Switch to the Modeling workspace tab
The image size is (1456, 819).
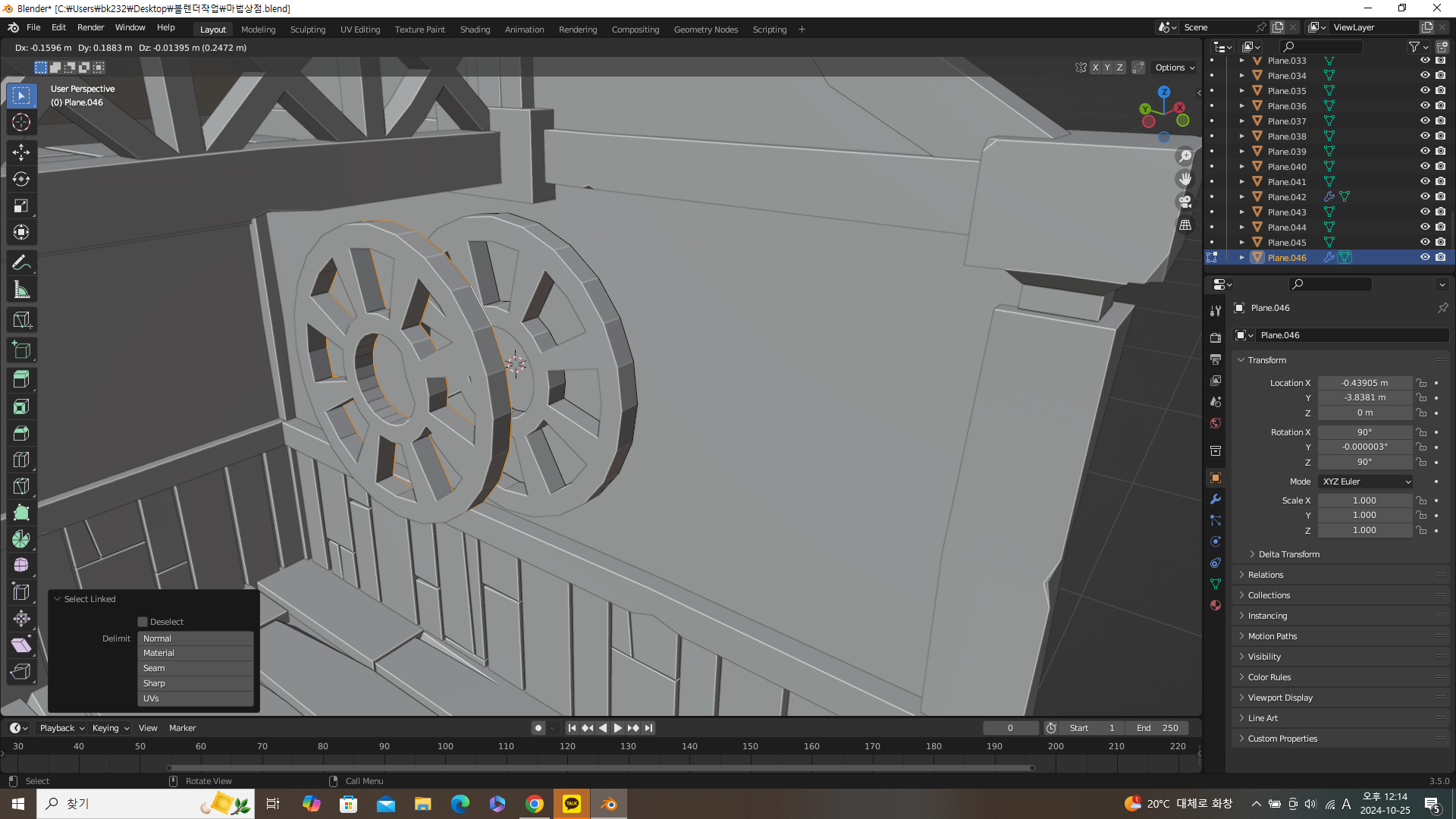[258, 30]
